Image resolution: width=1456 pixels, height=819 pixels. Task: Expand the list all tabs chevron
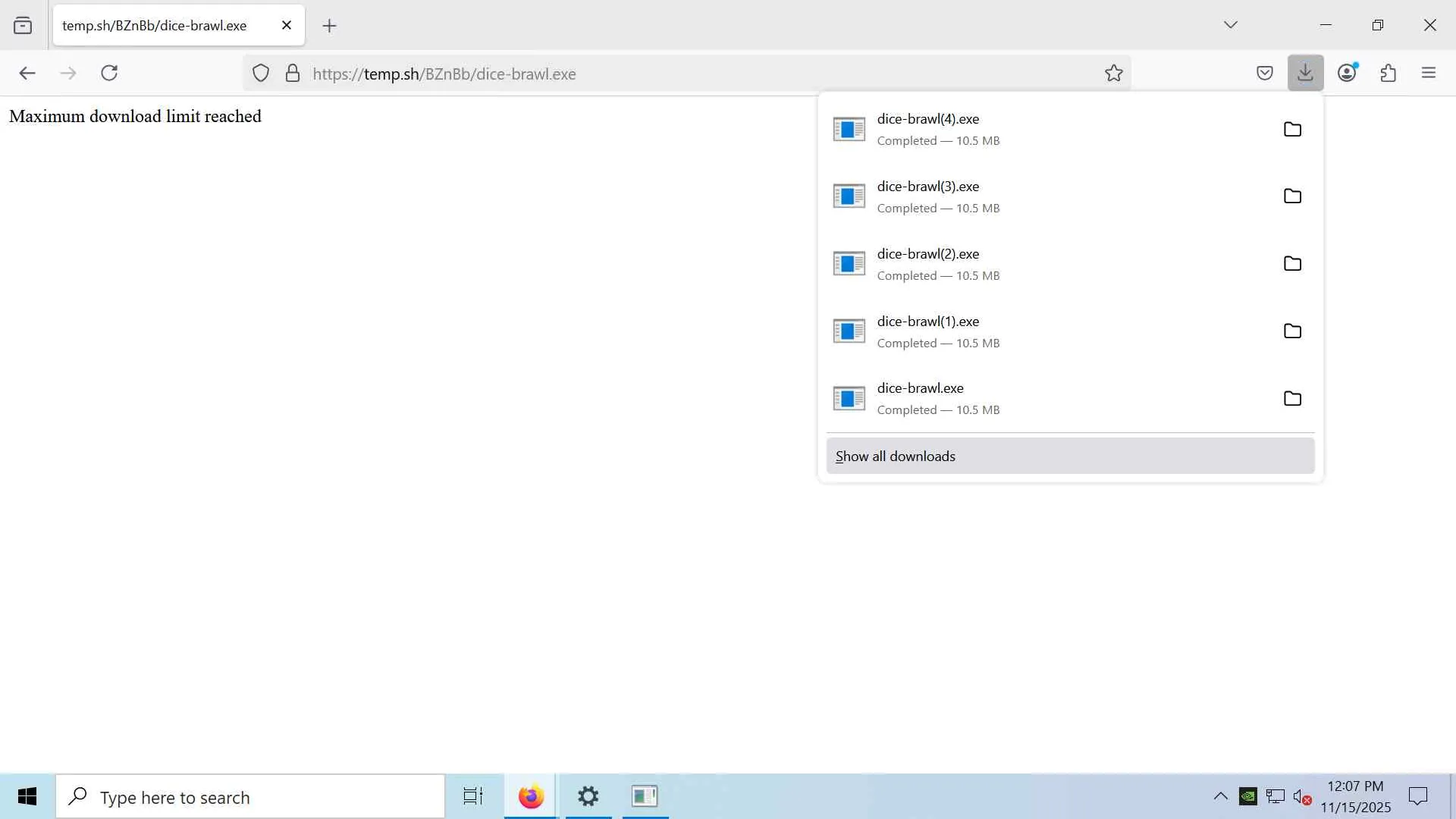point(1231,25)
